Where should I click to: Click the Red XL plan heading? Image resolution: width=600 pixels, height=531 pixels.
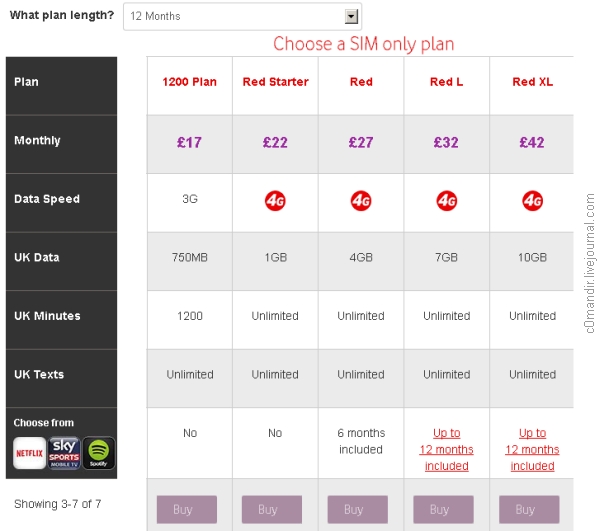[533, 82]
